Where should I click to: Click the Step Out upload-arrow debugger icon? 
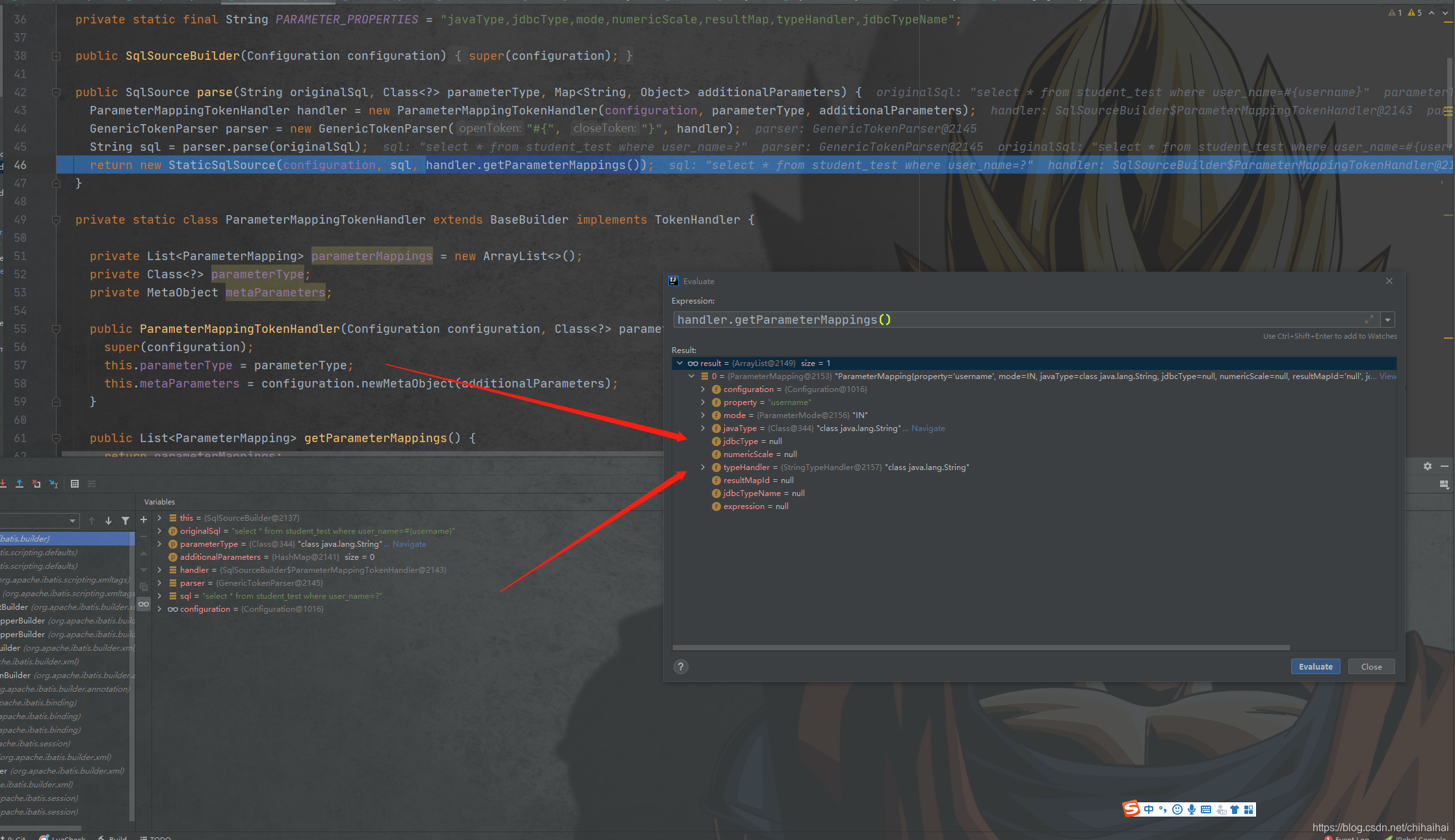[x=20, y=484]
